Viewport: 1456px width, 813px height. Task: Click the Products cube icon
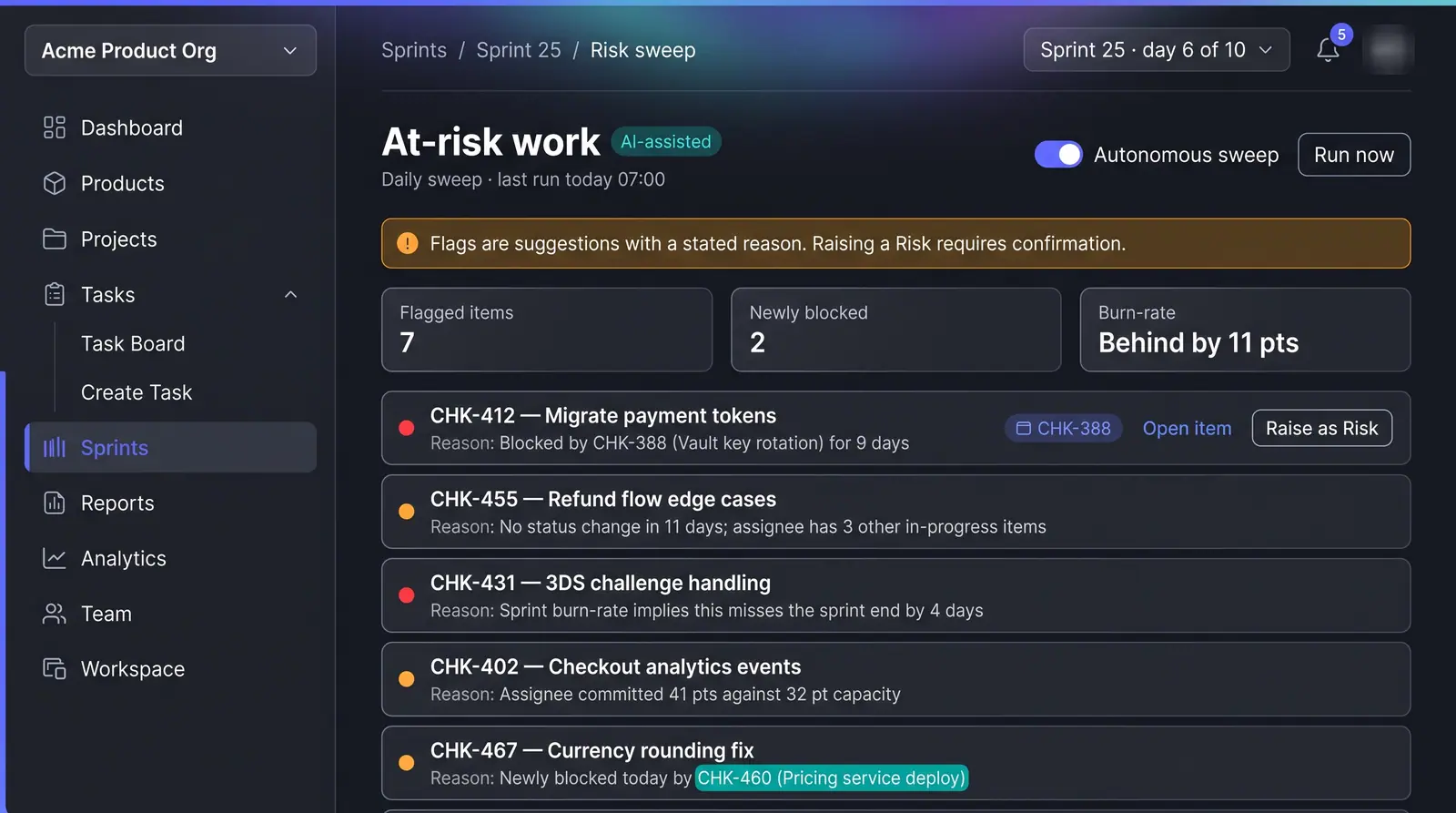pyautogui.click(x=55, y=183)
